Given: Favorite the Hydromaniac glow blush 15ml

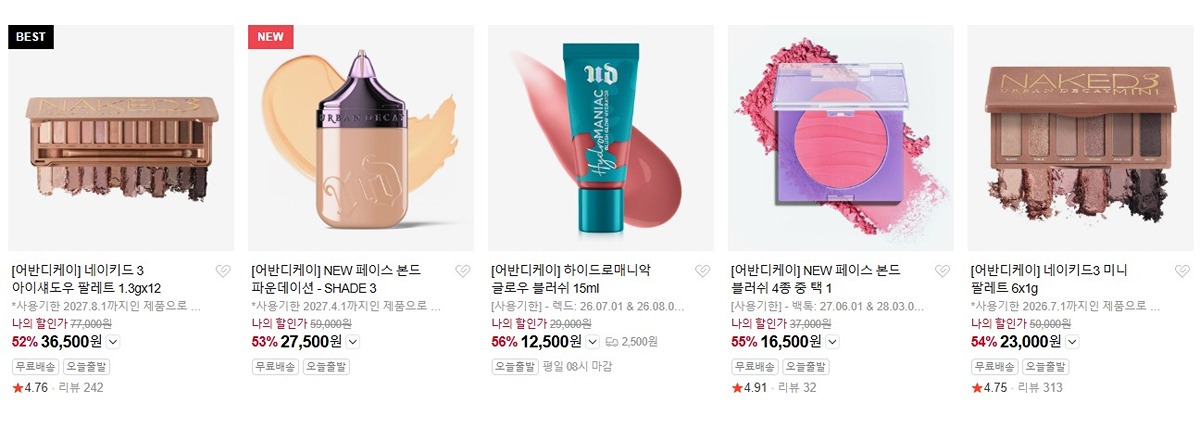Looking at the screenshot, I should [703, 271].
